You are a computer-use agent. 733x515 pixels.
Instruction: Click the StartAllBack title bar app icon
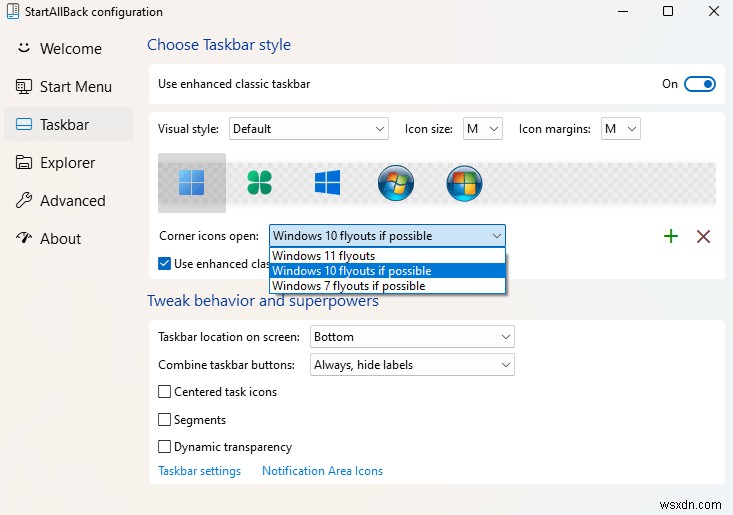coord(13,11)
